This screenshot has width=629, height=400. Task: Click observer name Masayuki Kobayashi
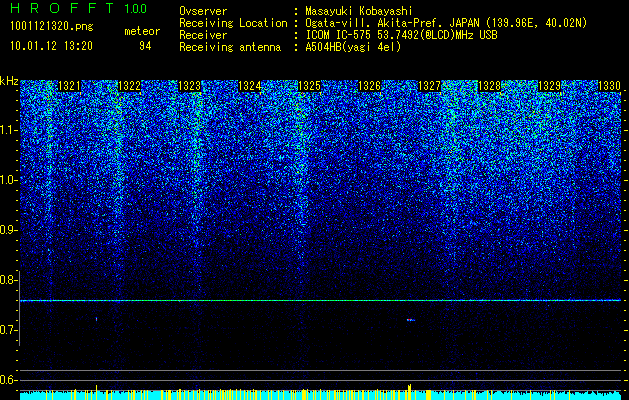359,12
